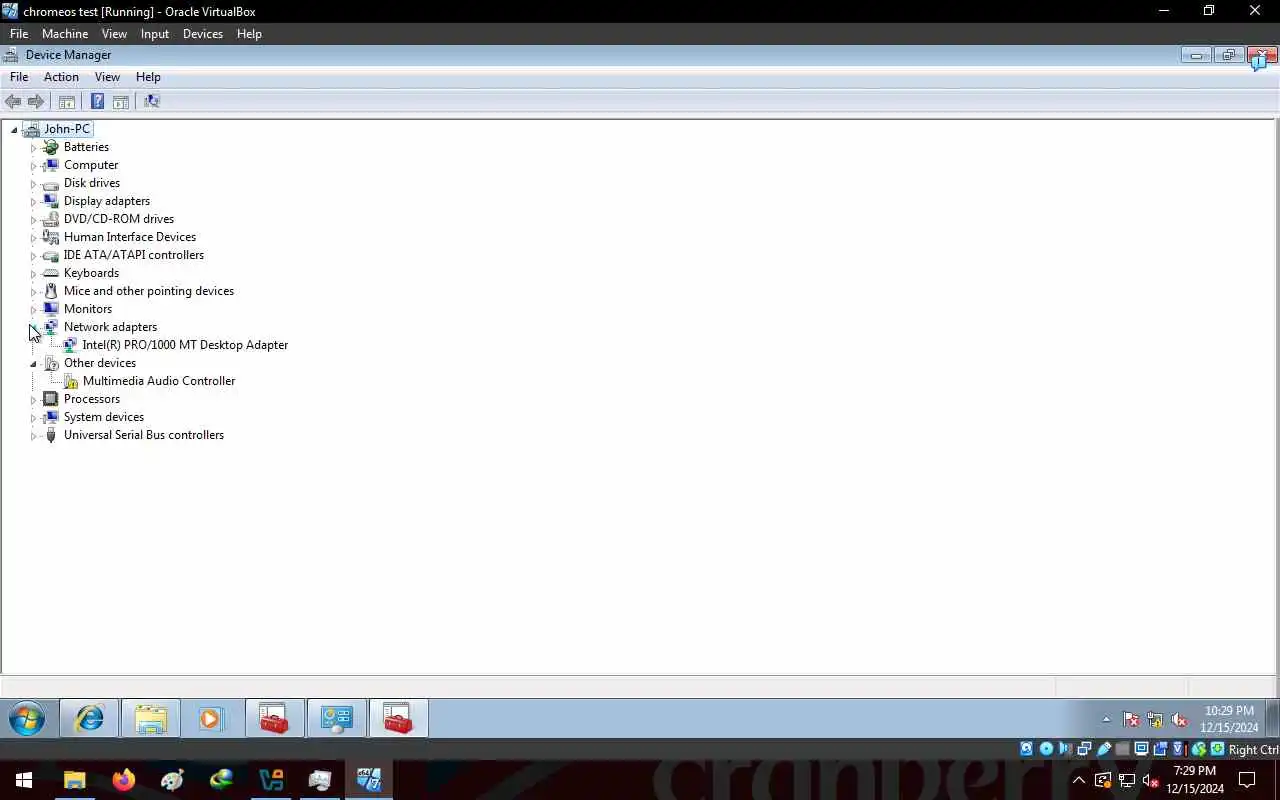The height and width of the screenshot is (800, 1280).
Task: Open the Device Manager View menu
Action: coord(107,77)
